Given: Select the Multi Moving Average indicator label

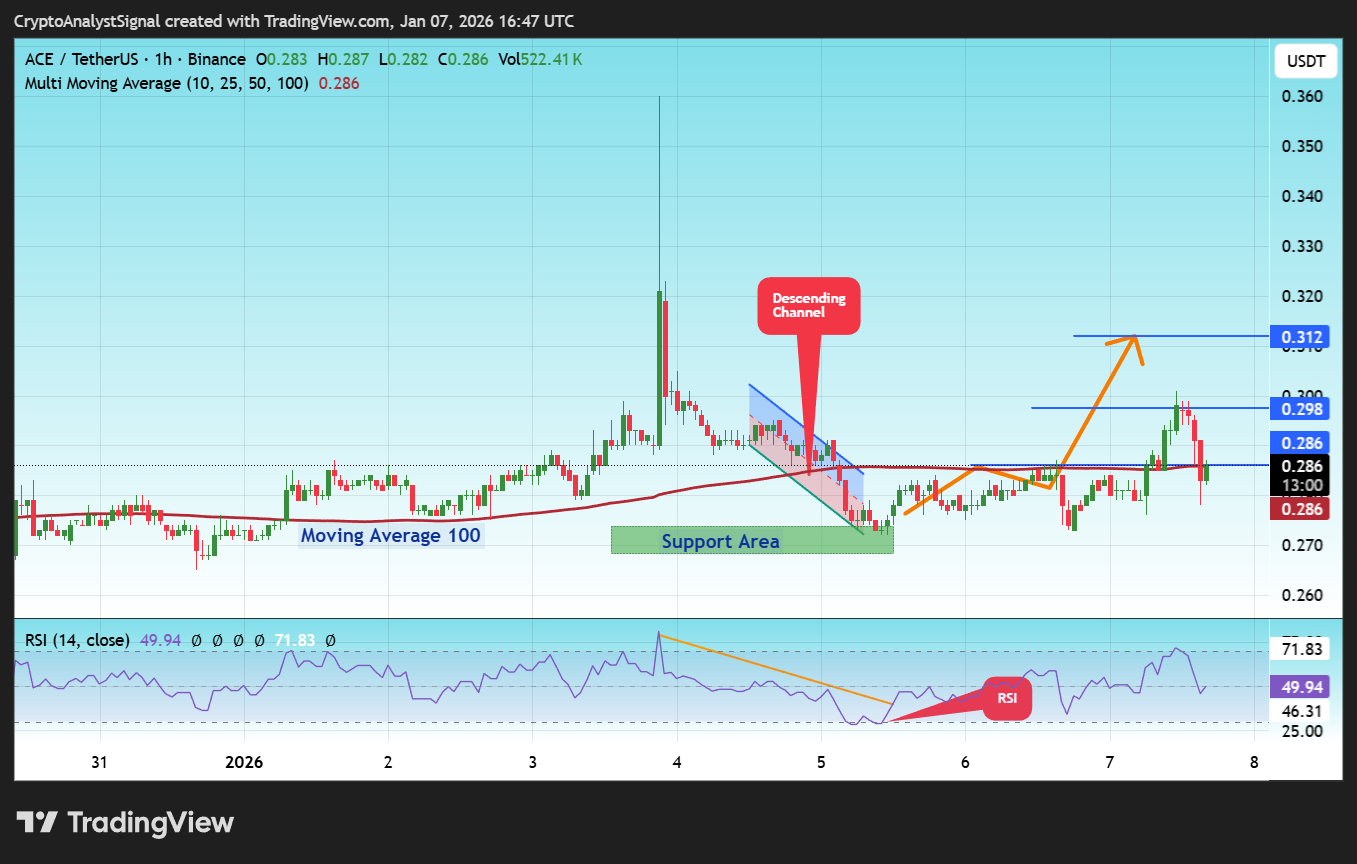Looking at the screenshot, I should pos(167,84).
